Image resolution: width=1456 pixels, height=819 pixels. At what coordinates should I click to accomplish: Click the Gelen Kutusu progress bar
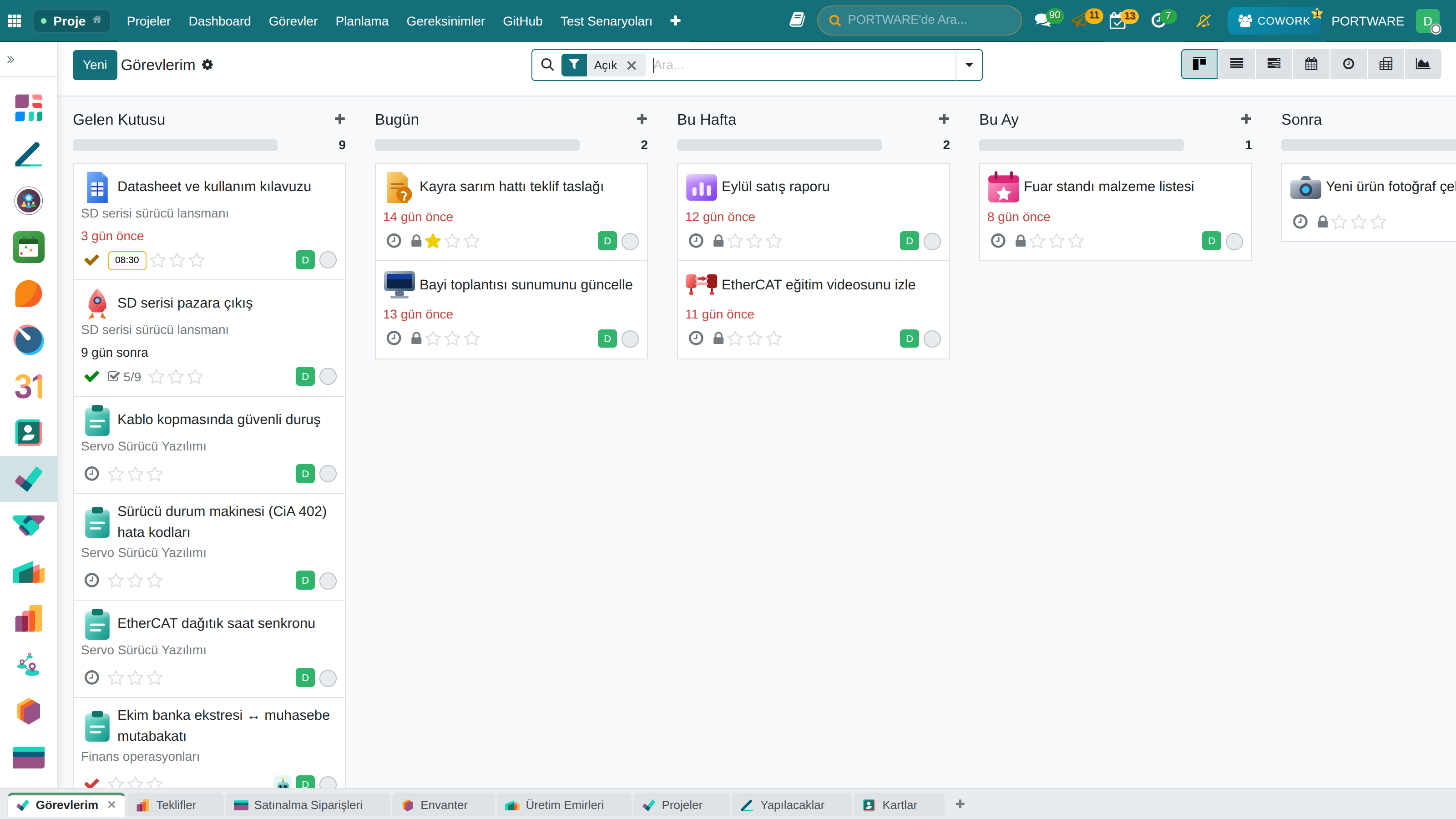click(175, 145)
